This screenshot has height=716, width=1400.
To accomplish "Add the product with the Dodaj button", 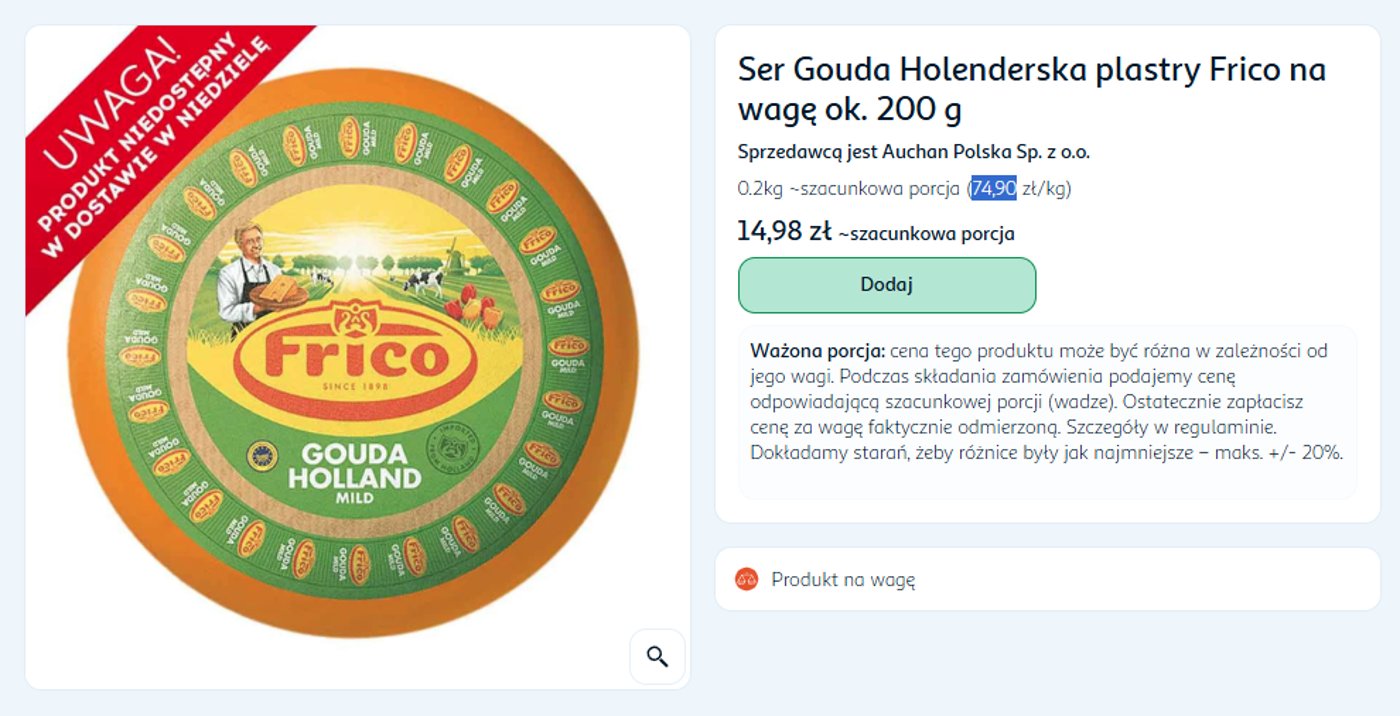I will 887,285.
